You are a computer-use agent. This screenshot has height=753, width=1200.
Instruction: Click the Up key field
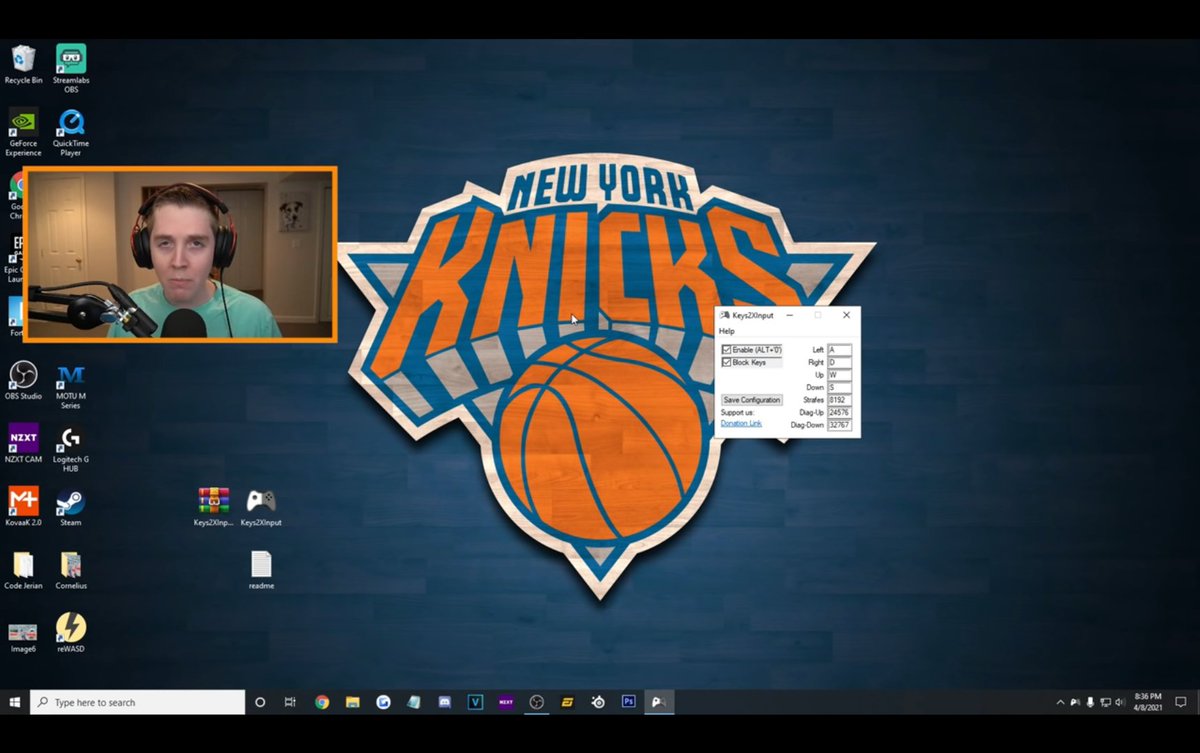(x=840, y=375)
